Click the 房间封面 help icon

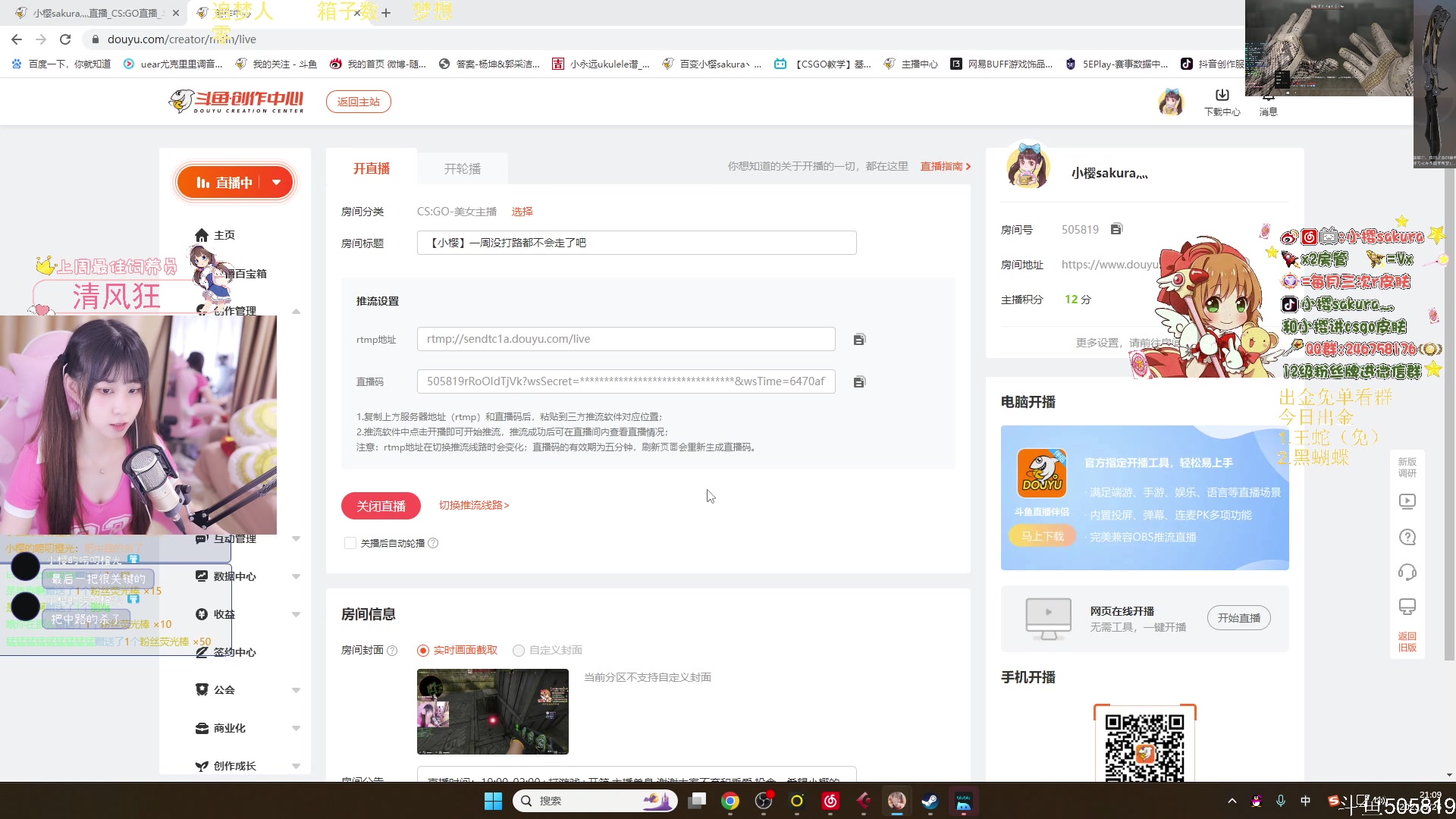tap(392, 651)
